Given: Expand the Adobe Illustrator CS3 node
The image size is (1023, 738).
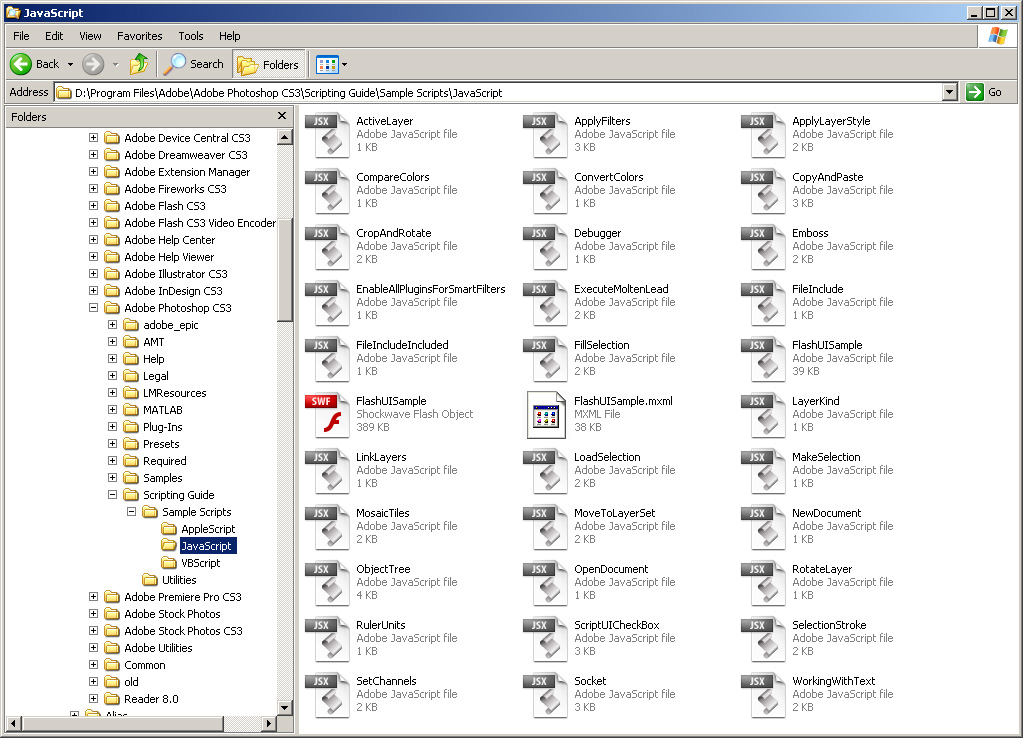Looking at the screenshot, I should [93, 273].
